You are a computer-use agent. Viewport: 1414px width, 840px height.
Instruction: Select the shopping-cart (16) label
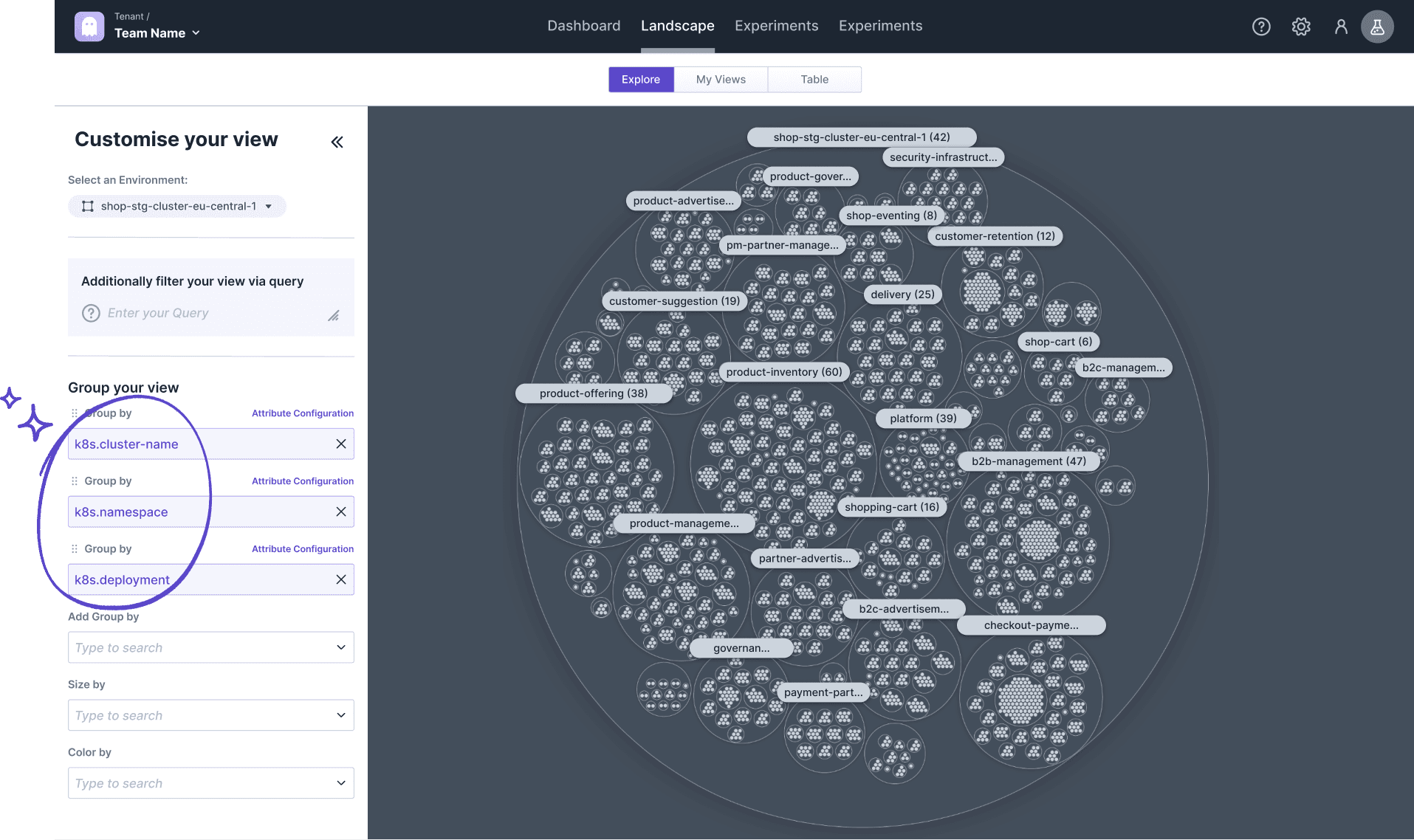[x=892, y=507]
